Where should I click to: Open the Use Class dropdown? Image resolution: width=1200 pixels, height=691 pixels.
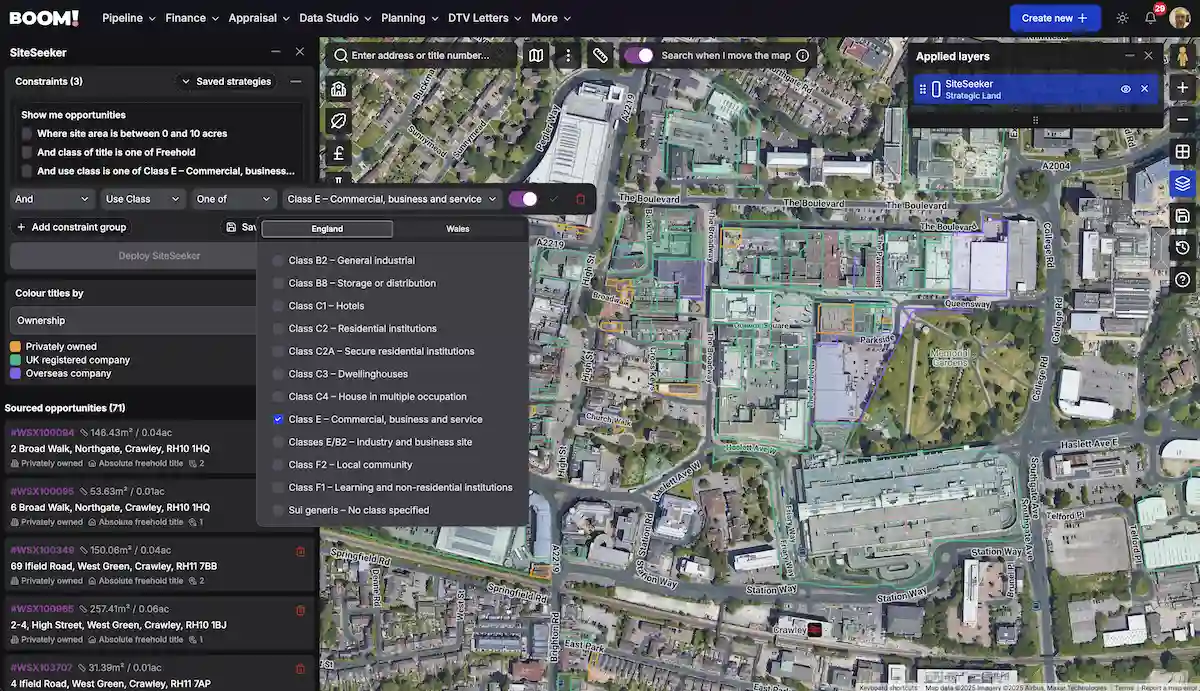pos(143,199)
